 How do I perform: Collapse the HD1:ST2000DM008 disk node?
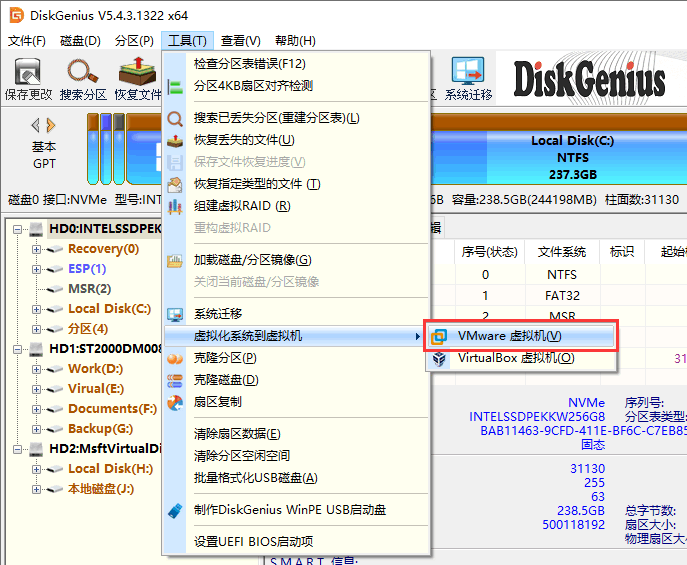(x=17, y=349)
